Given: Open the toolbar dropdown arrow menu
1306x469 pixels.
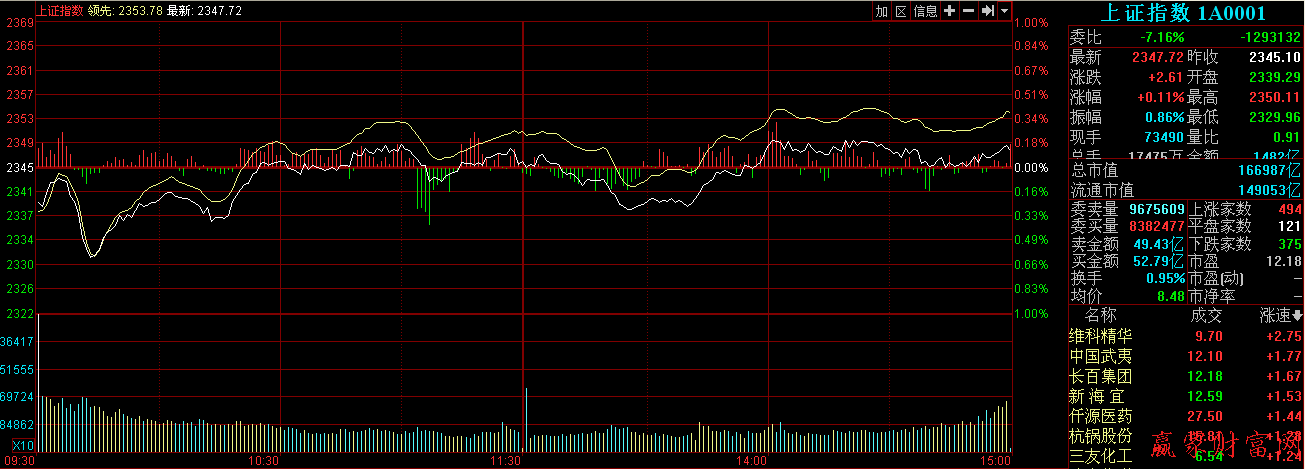Looking at the screenshot, I should pyautogui.click(x=1003, y=11).
